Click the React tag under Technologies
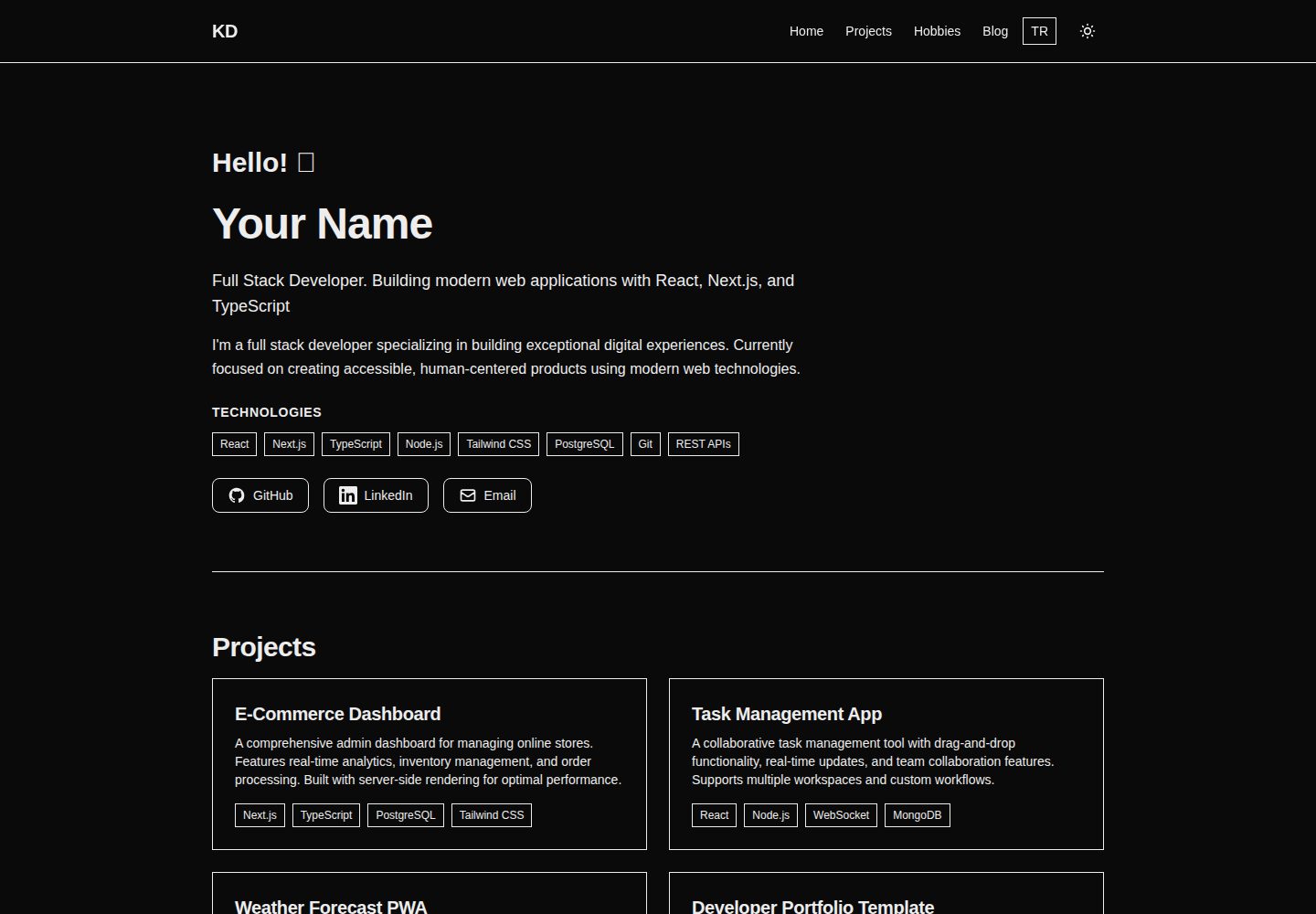 [234, 444]
